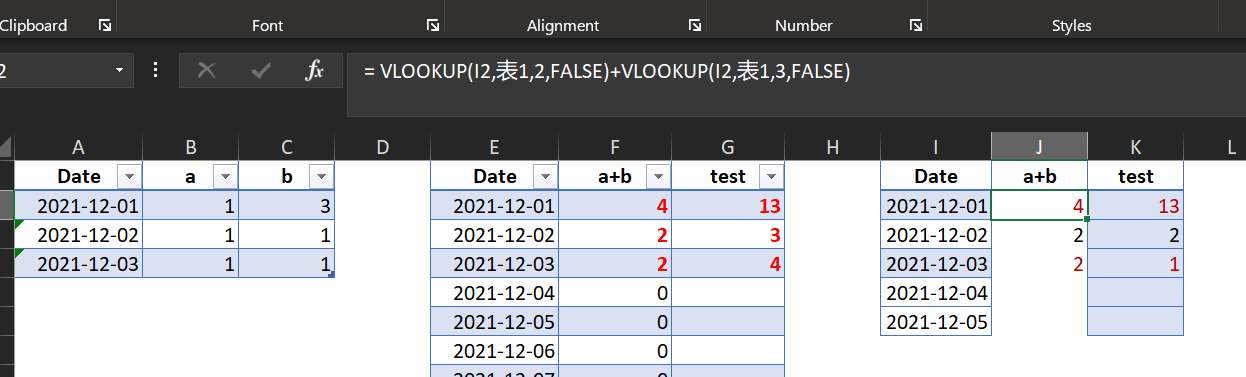The image size is (1246, 377).
Task: Select cell E6 with date 2021-12-05
Action: [494, 322]
